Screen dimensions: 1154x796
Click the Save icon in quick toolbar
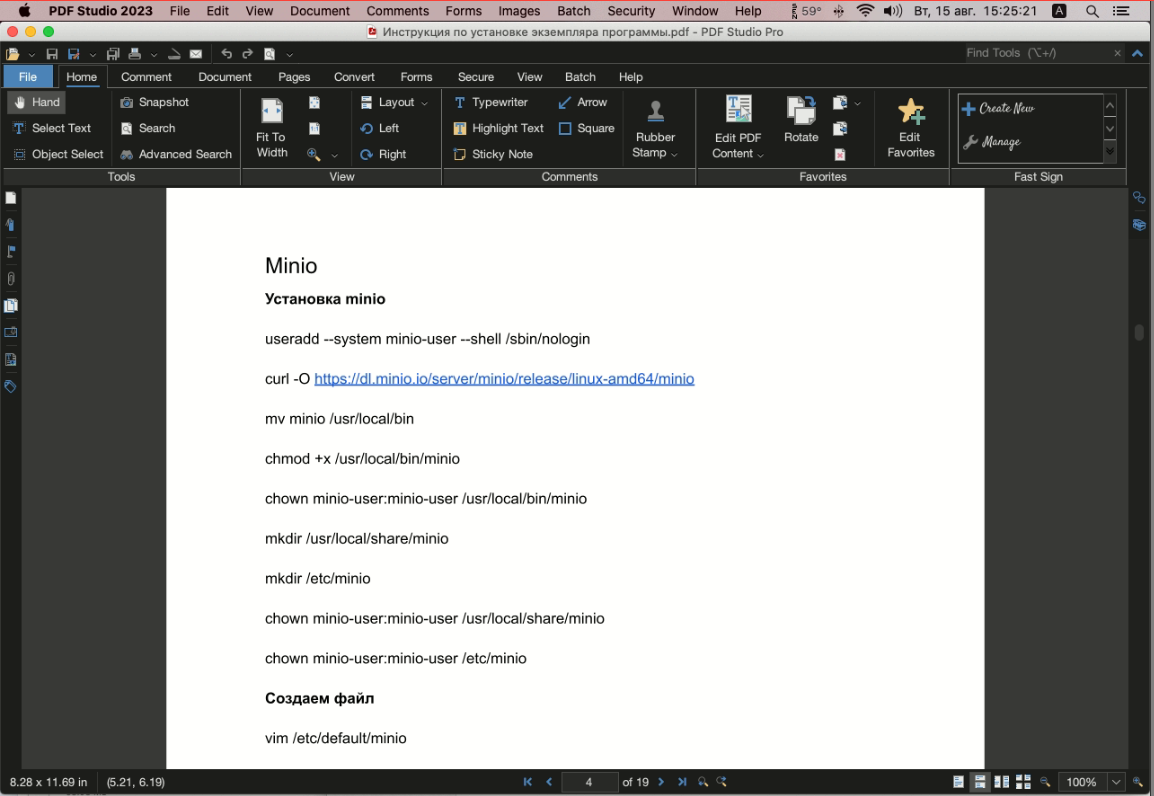pyautogui.click(x=52, y=54)
